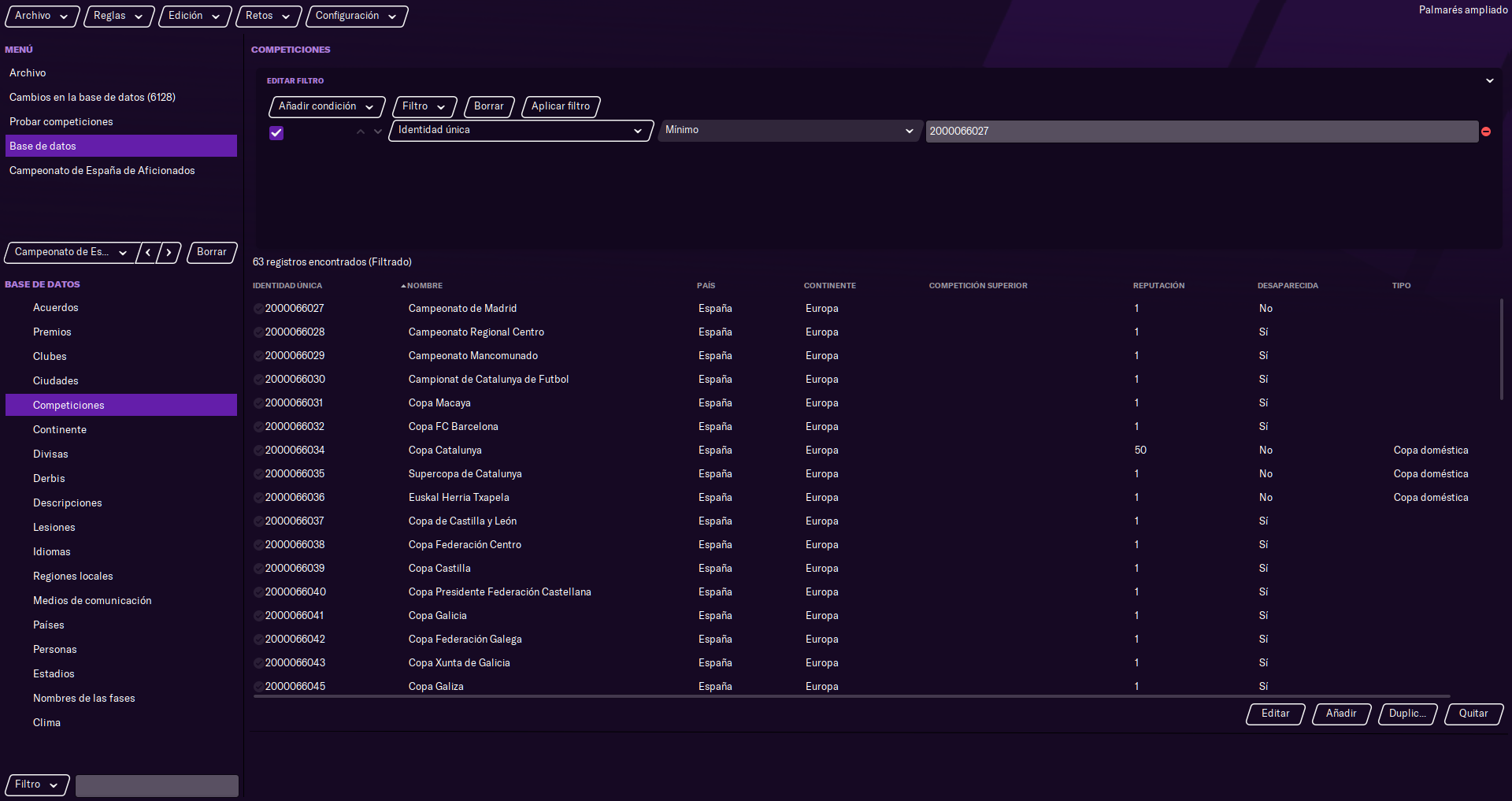Screen dimensions: 1512x801
Task: Open the Añadir condición dropdown
Action: (x=326, y=106)
